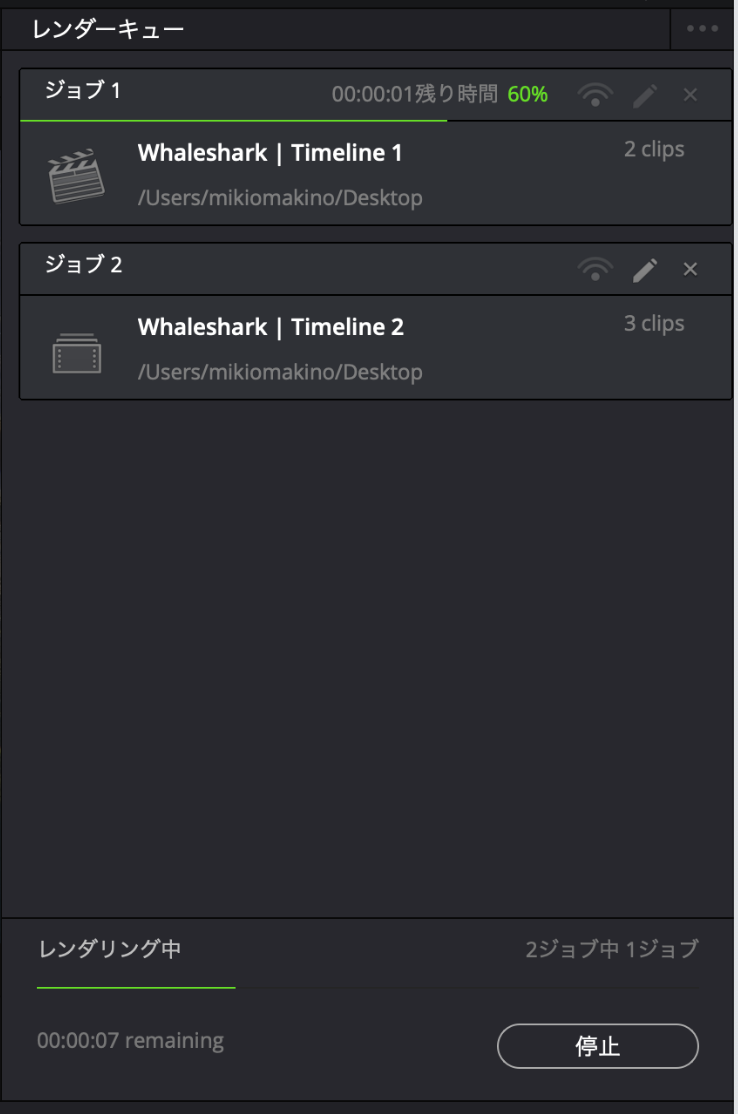
Task: Open the Render Queue three-dot options menu
Action: pos(702,29)
